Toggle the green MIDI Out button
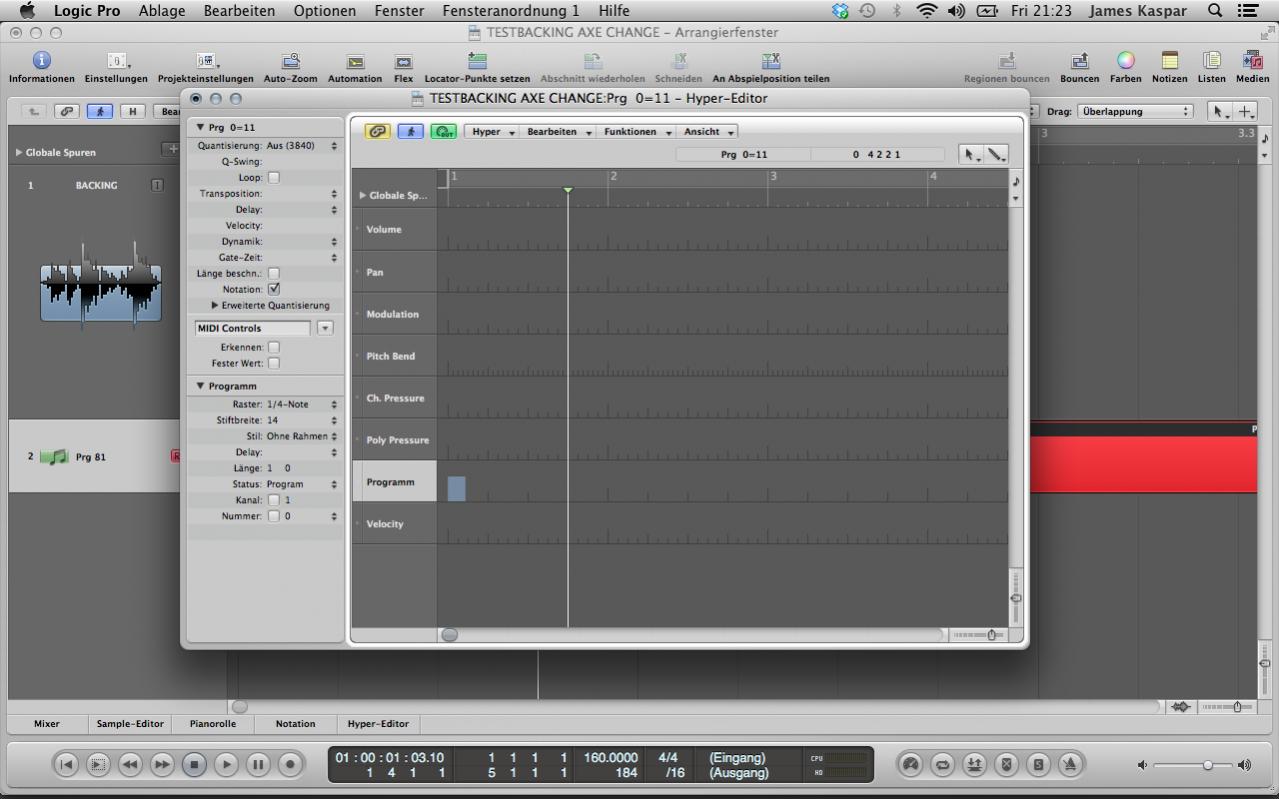Screen dimensions: 1279x799 click(443, 132)
